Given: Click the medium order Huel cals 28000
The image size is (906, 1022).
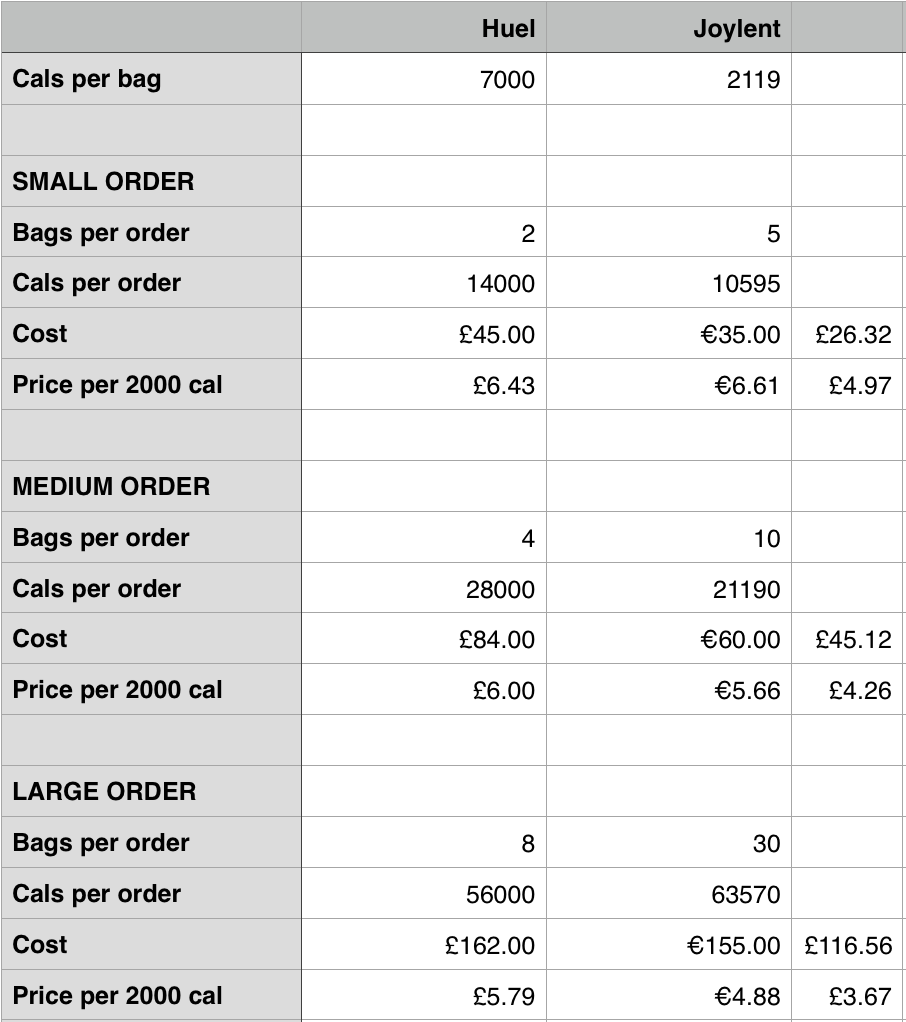Looking at the screenshot, I should pos(424,589).
